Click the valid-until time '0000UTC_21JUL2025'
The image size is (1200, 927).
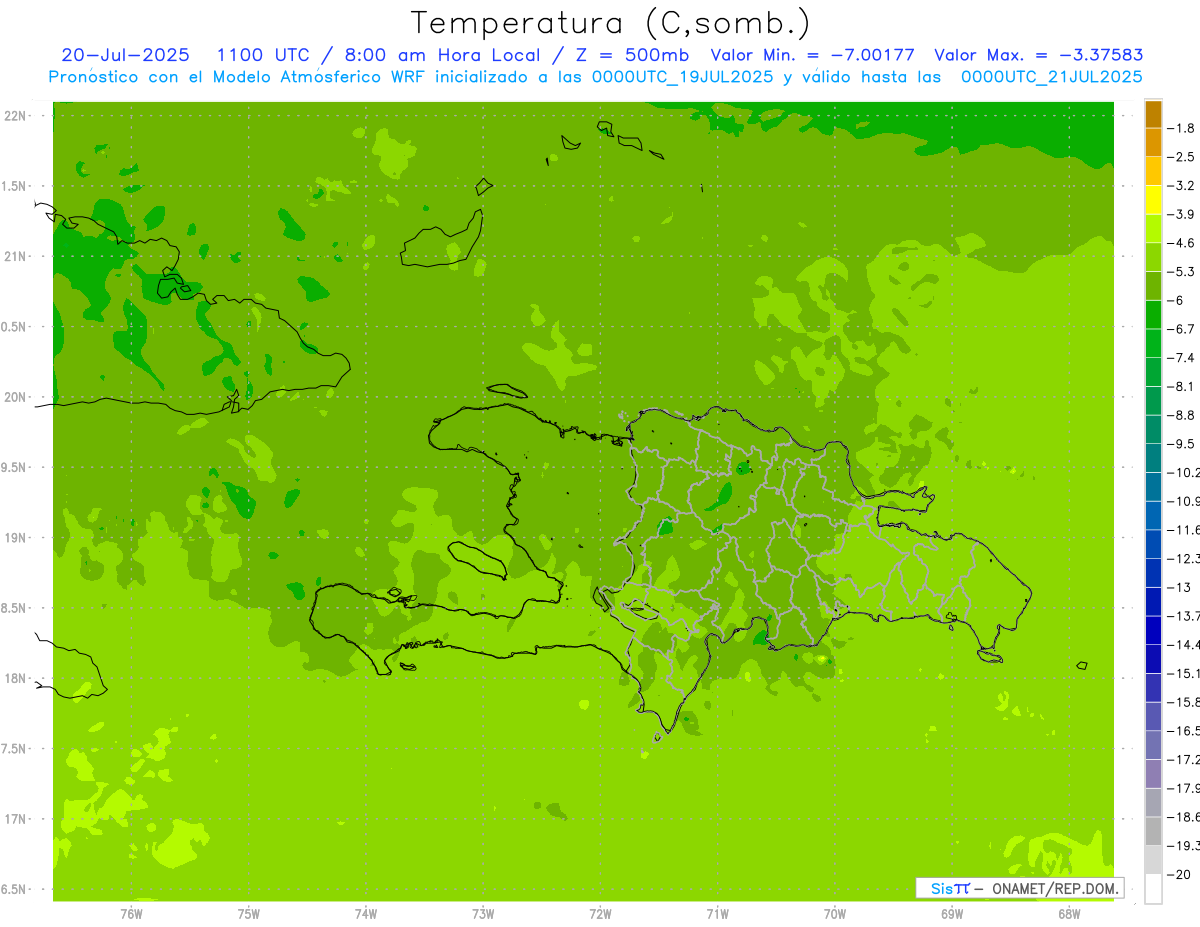(x=1052, y=76)
